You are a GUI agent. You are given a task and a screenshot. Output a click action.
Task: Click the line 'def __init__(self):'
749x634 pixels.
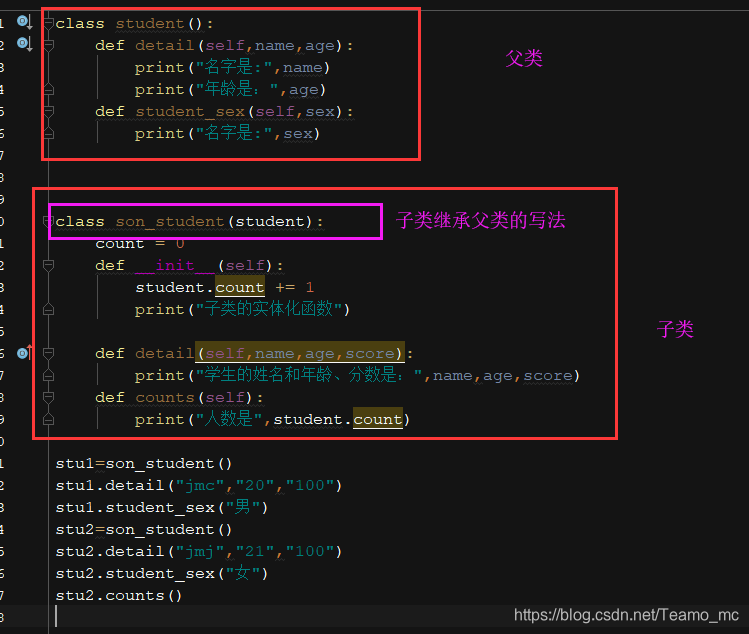point(189,266)
